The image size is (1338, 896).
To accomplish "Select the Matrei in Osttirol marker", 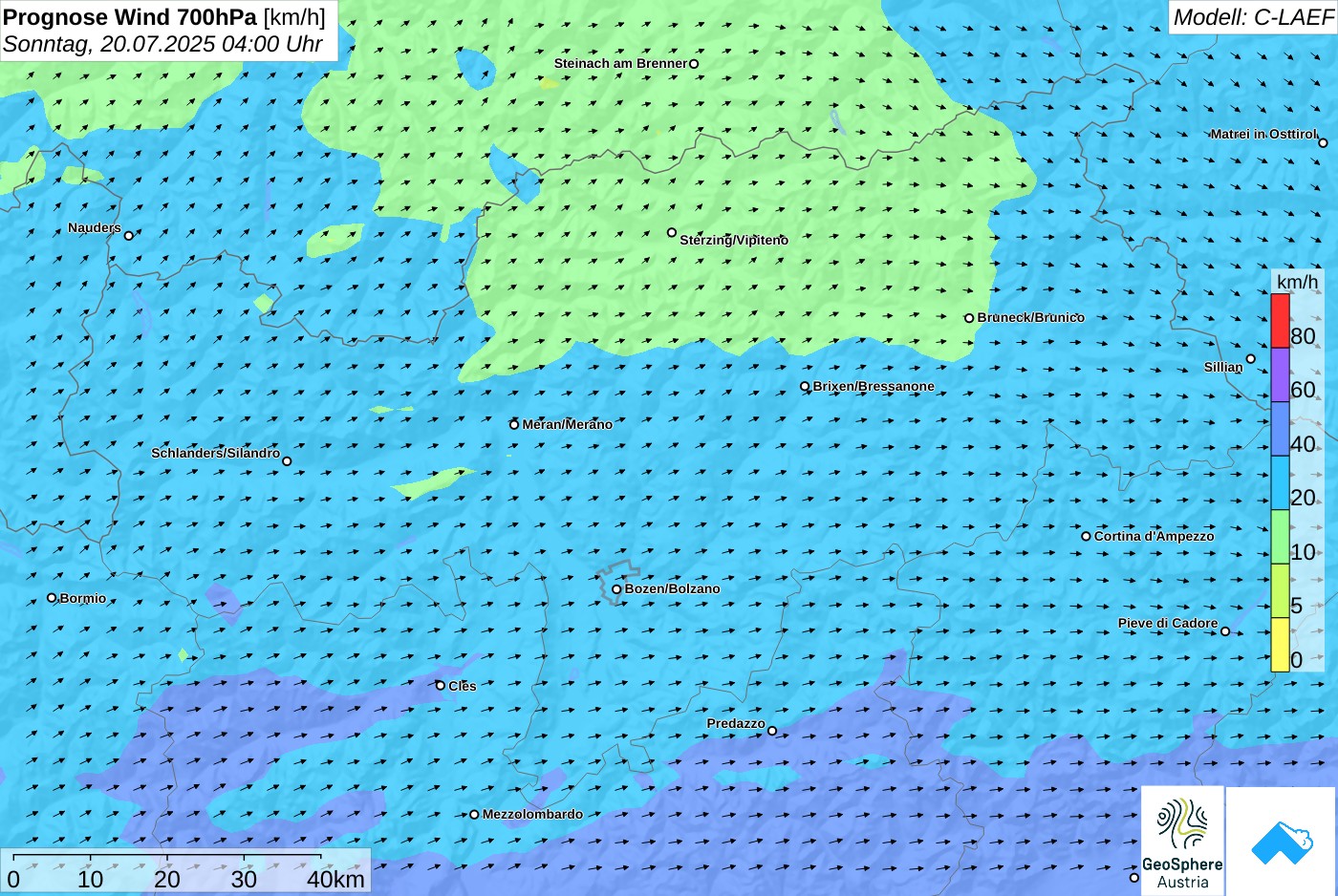I will point(1323,143).
